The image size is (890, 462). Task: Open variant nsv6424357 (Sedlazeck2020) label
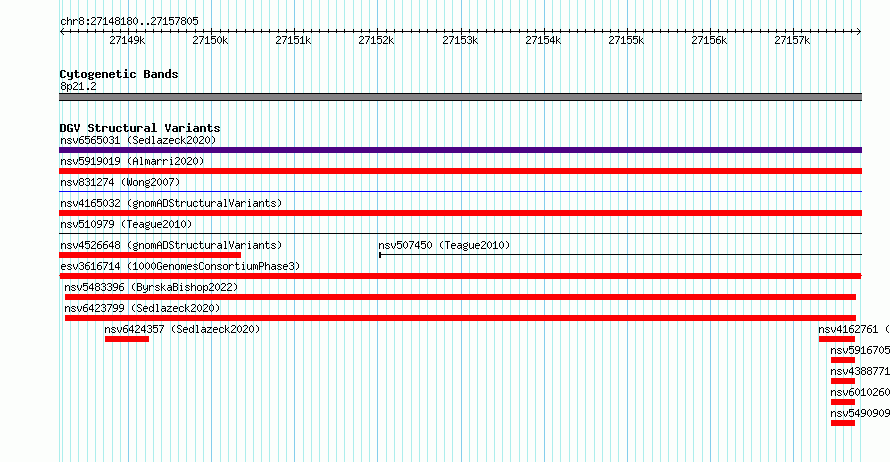tap(182, 329)
